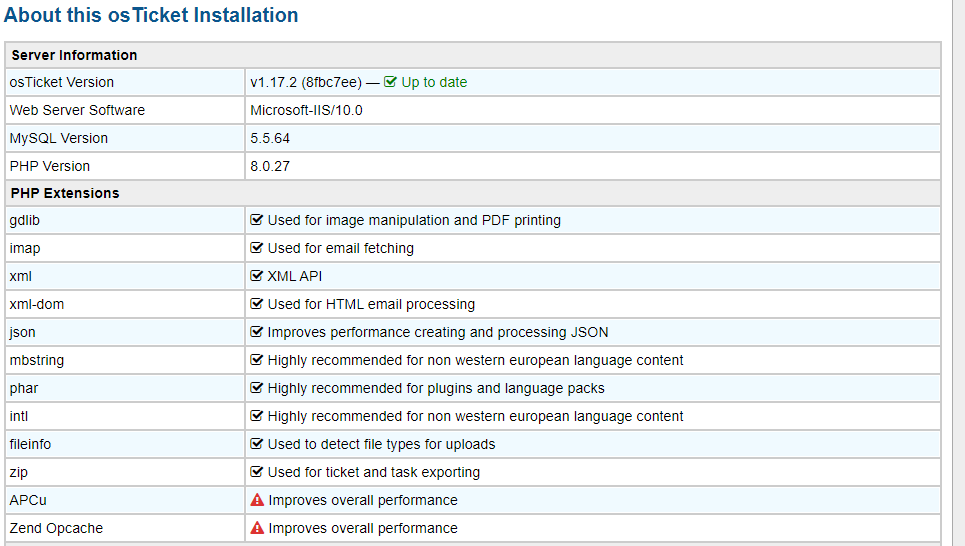Select the Microsoft-IIS/10.0 value cell
The image size is (965, 546).
click(306, 110)
